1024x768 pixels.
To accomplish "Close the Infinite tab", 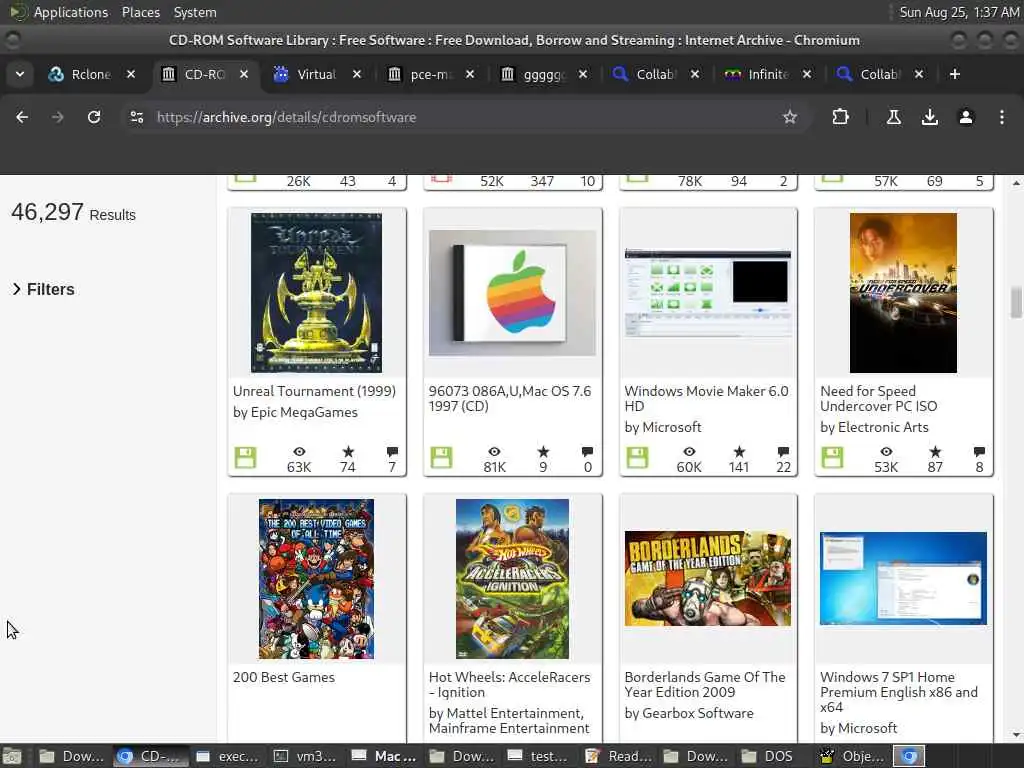I will pyautogui.click(x=807, y=74).
